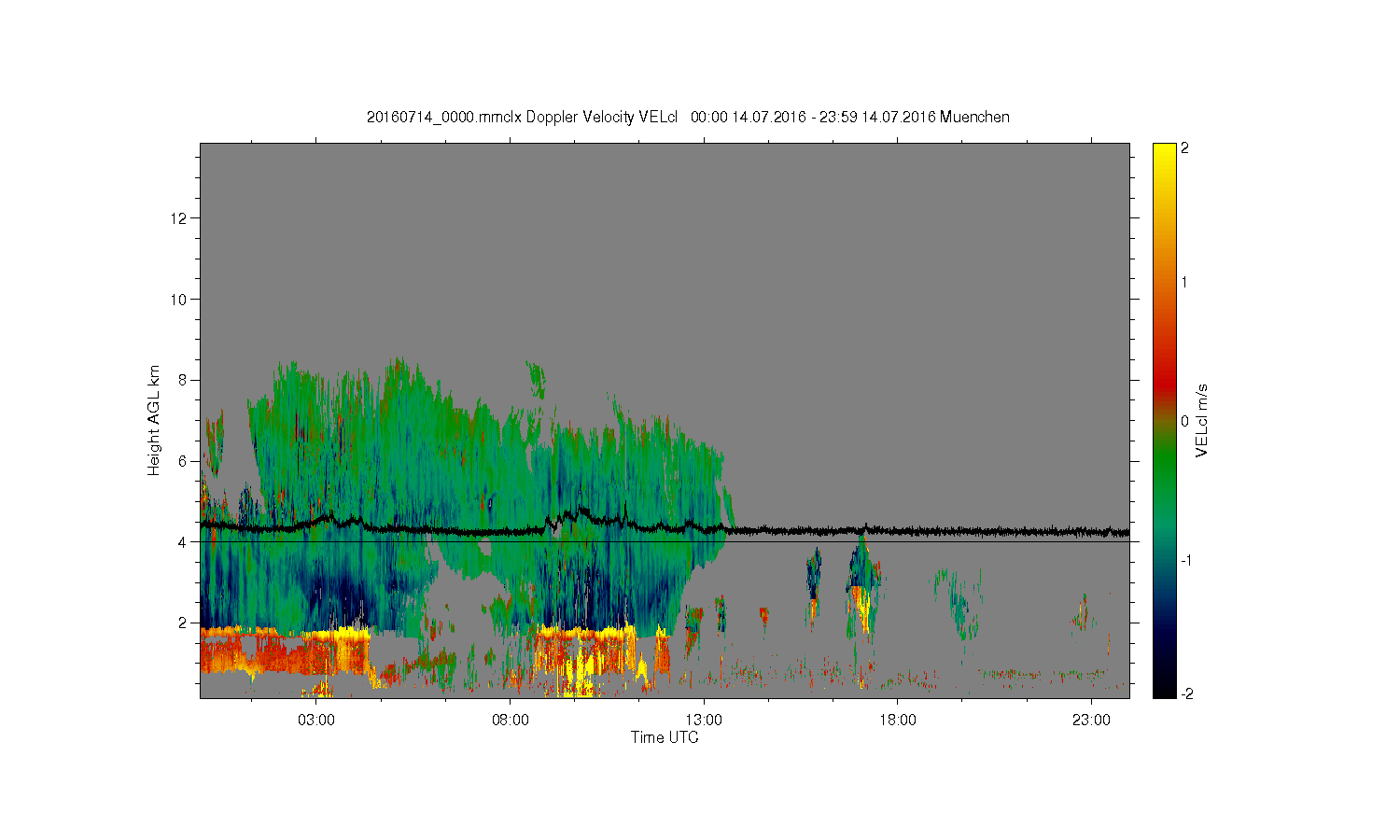Click the 'VELcl m/s' colorbar label
The height and width of the screenshot is (840, 1400).
tap(1202, 420)
